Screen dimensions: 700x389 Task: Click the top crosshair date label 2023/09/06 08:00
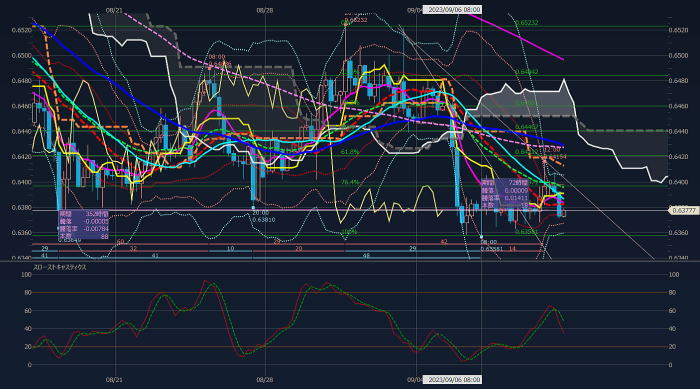tap(452, 9)
